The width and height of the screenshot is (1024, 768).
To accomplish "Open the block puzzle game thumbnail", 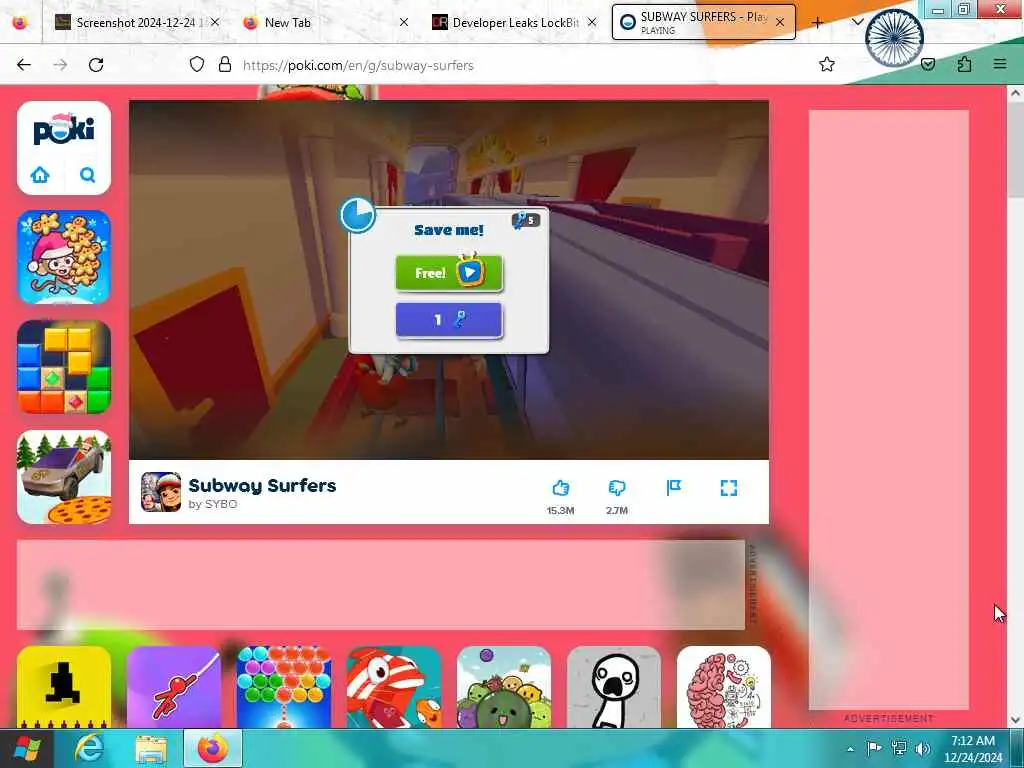I will (x=64, y=366).
